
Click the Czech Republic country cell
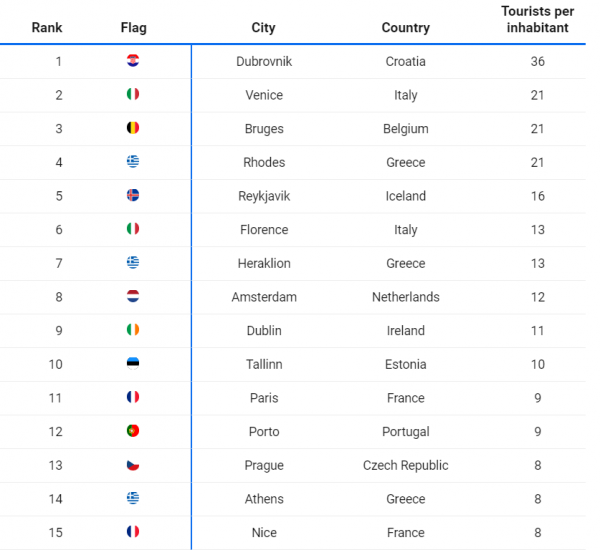point(405,465)
